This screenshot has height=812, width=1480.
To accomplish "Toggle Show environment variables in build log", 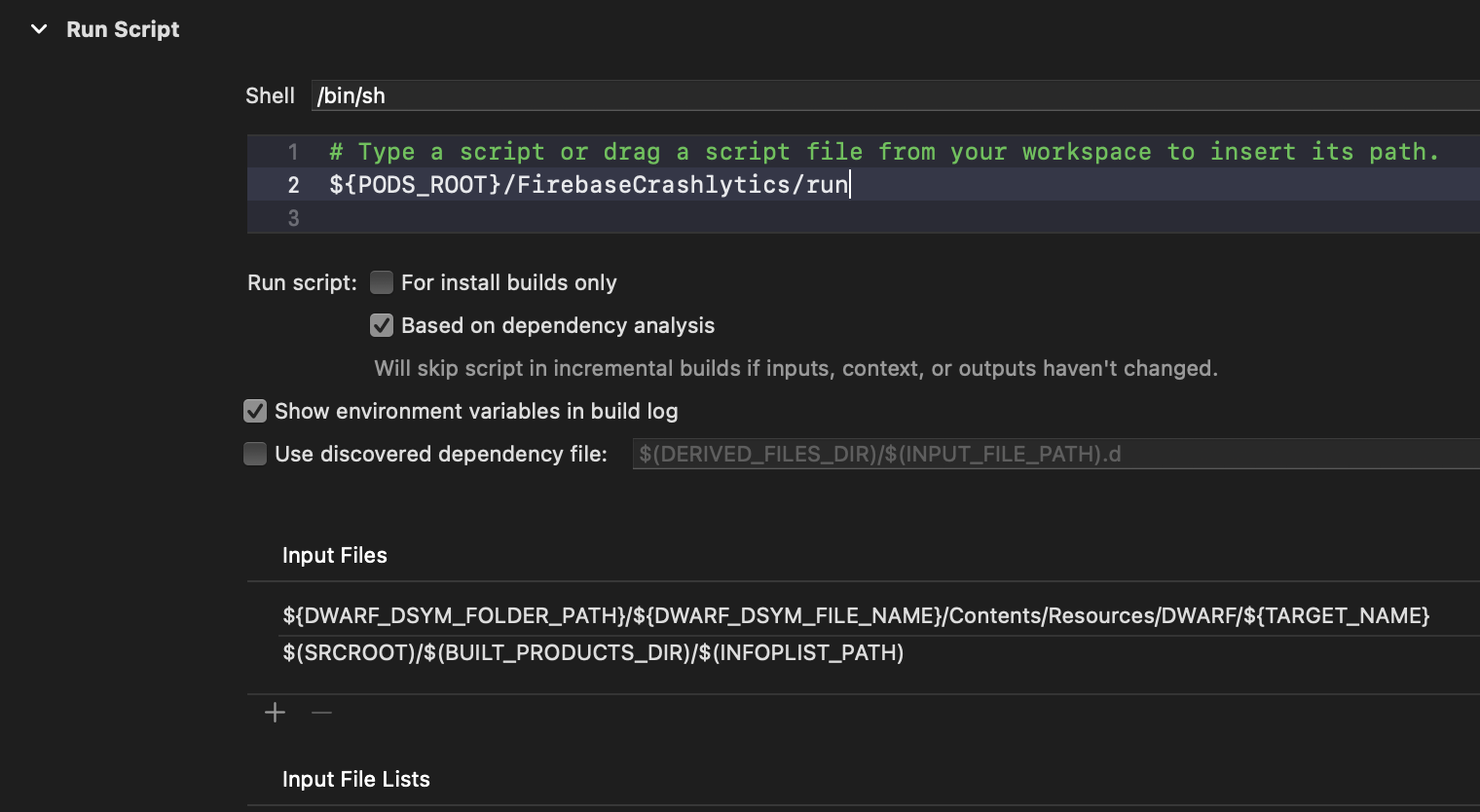I will pos(255,411).
